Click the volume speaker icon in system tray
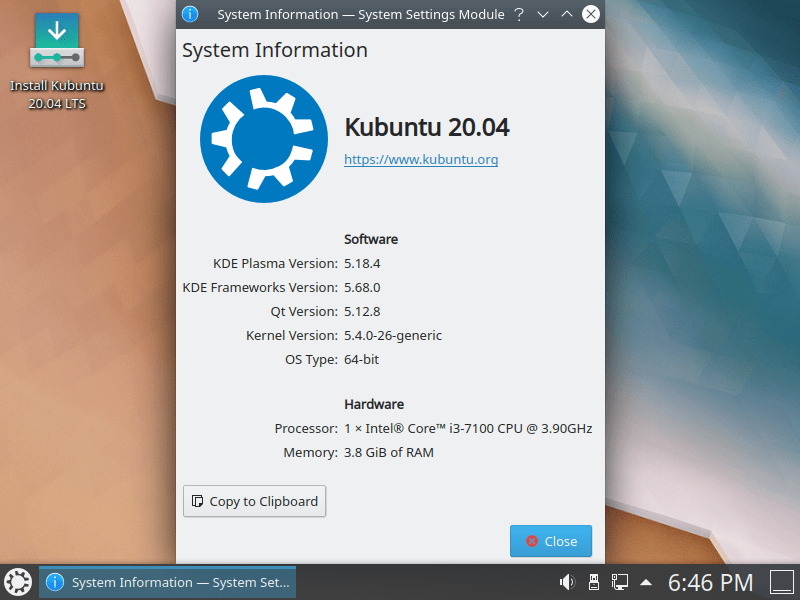Image resolution: width=800 pixels, height=600 pixels. [567, 582]
